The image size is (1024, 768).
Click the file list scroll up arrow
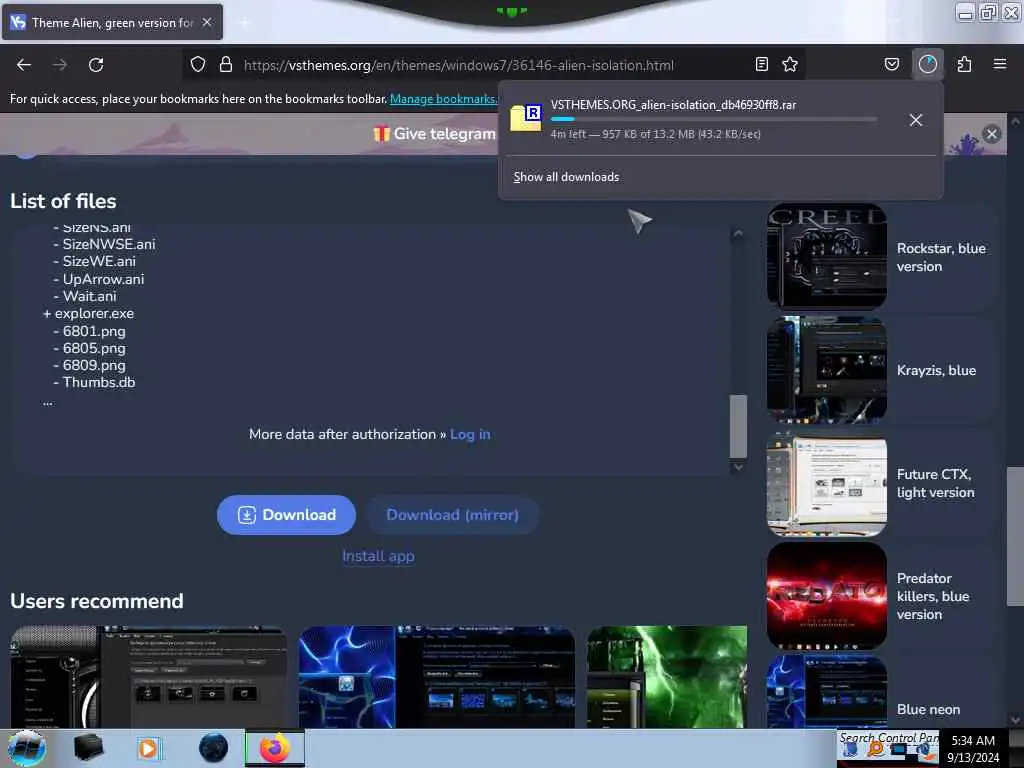738,233
